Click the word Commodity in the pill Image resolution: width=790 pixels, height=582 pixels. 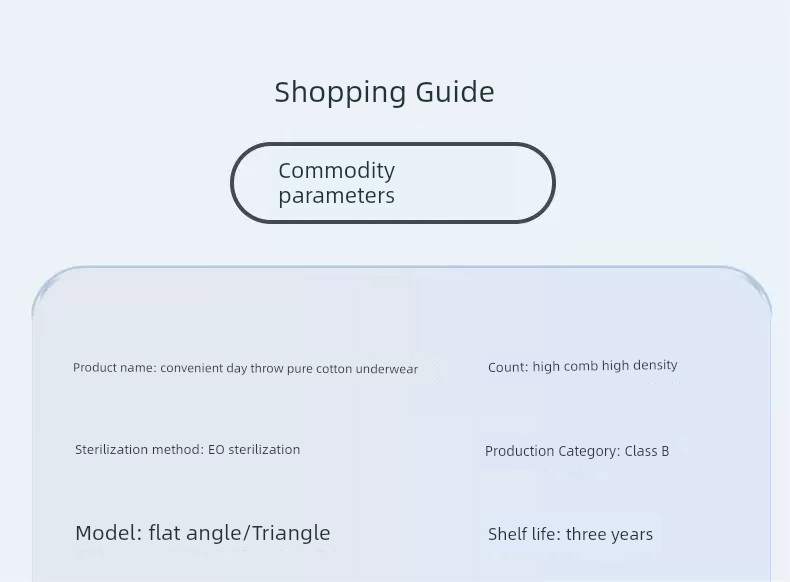[337, 170]
